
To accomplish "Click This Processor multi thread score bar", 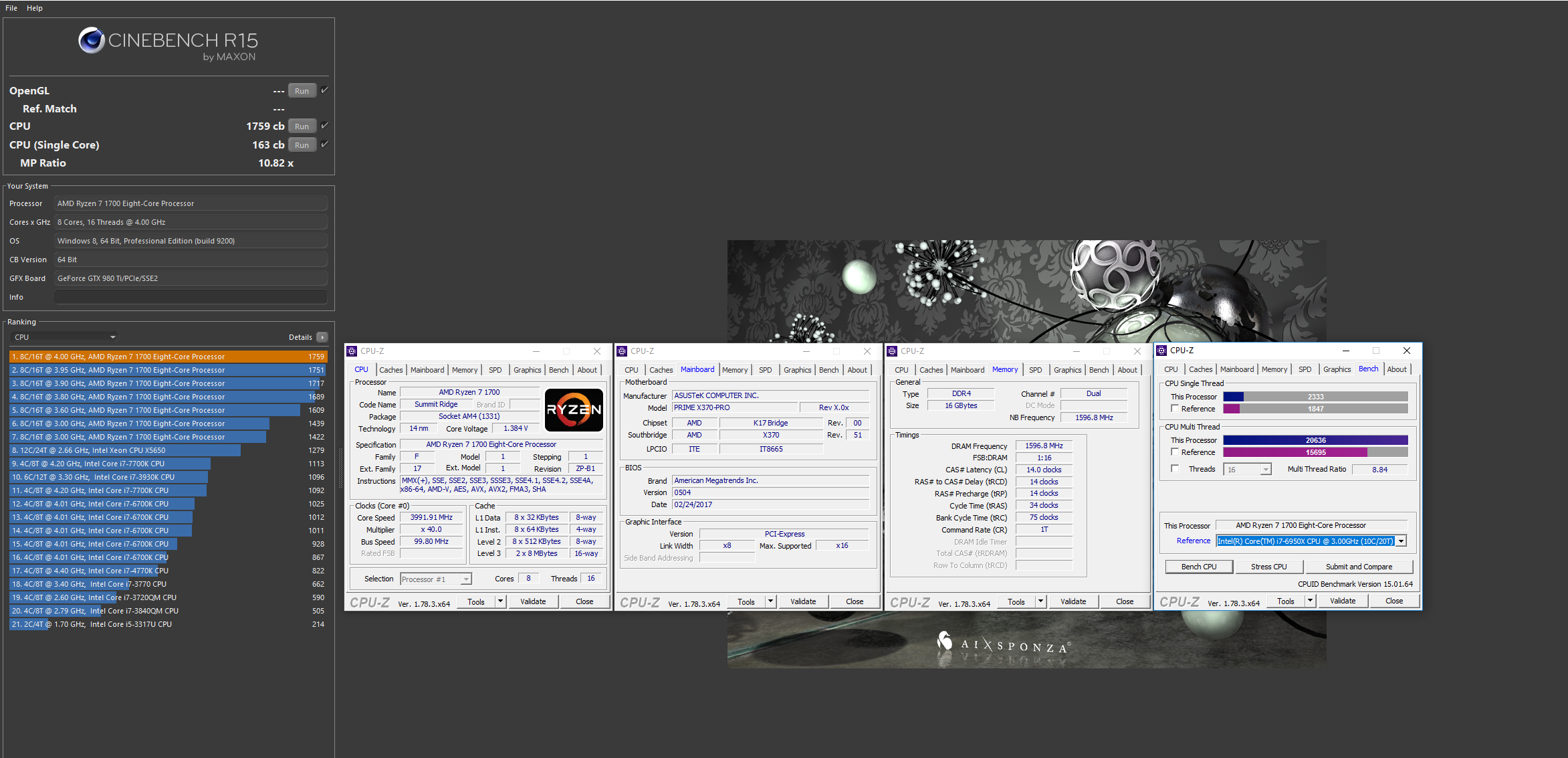I will pos(1316,440).
